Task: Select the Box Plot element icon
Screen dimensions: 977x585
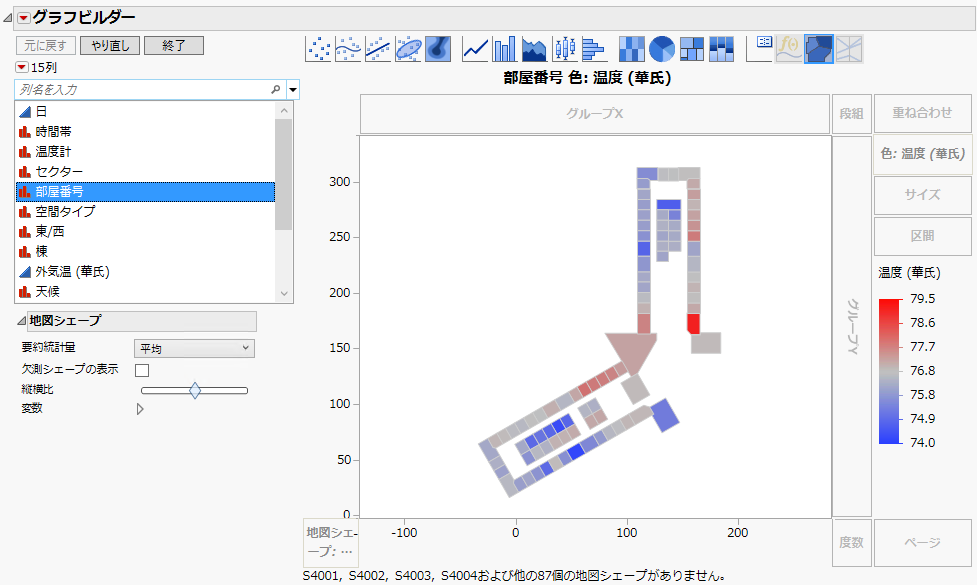Action: click(565, 49)
